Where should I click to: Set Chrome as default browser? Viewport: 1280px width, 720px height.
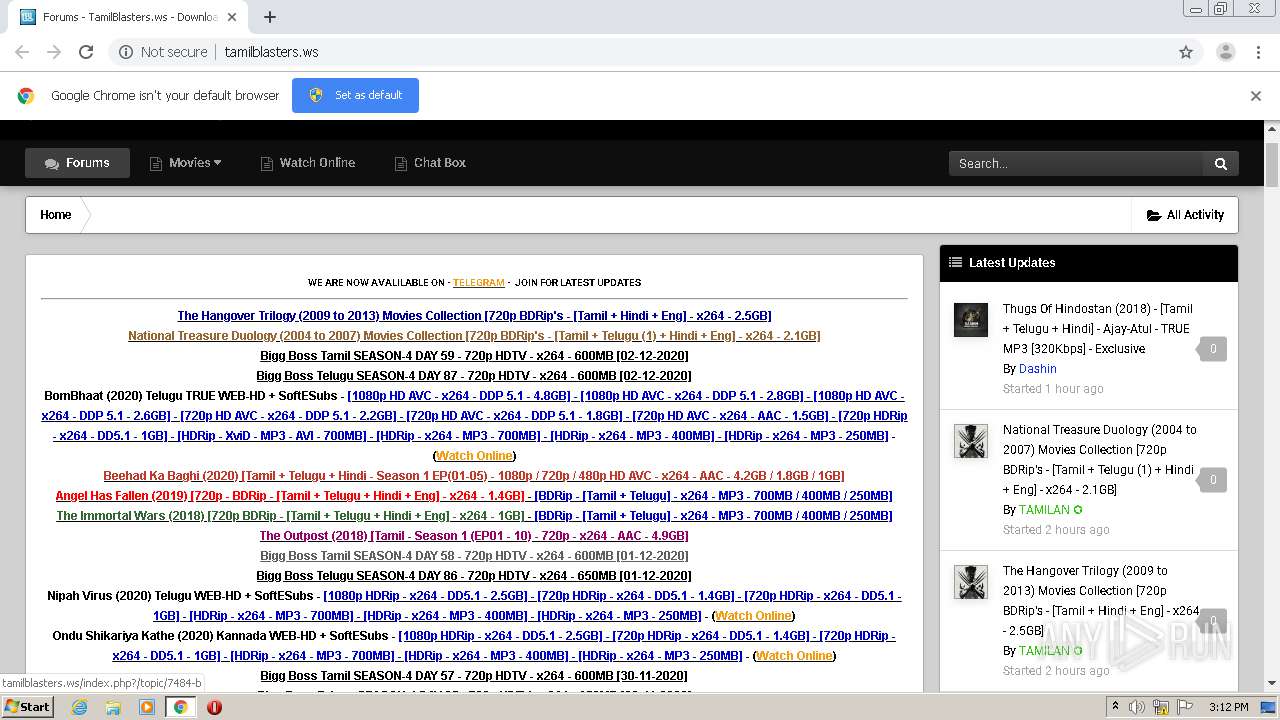355,95
